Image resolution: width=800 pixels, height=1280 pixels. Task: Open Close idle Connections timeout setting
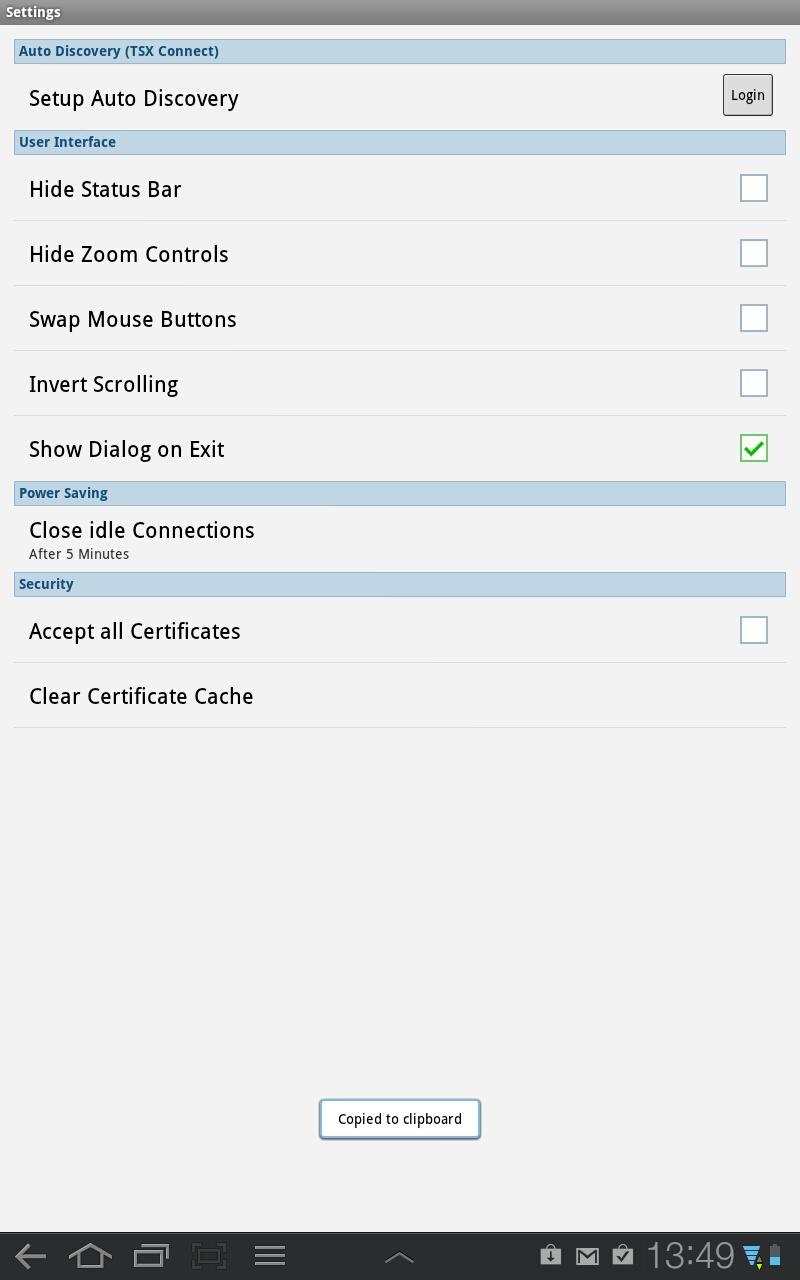400,539
